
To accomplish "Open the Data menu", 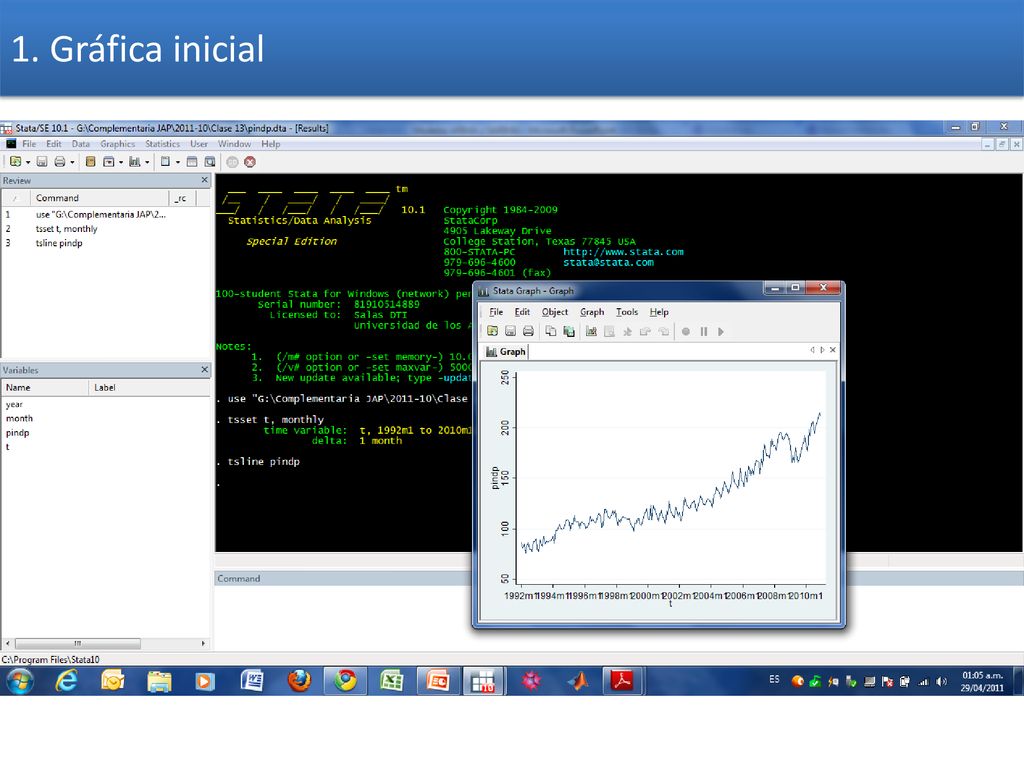I will point(81,144).
